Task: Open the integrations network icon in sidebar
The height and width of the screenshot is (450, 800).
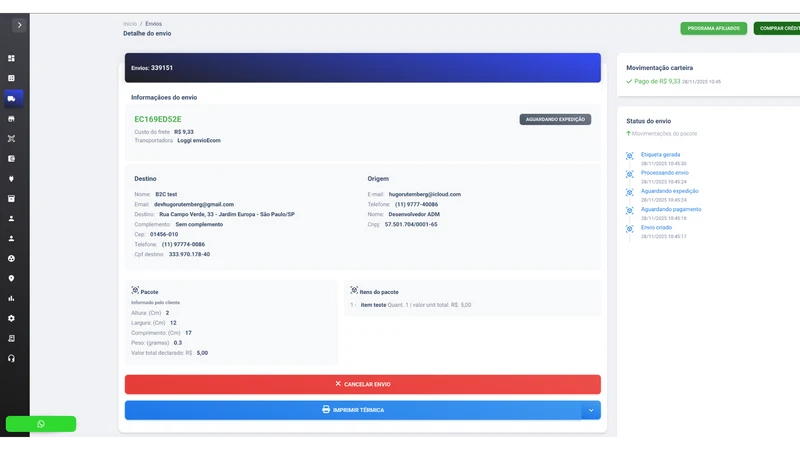Action: (x=11, y=139)
